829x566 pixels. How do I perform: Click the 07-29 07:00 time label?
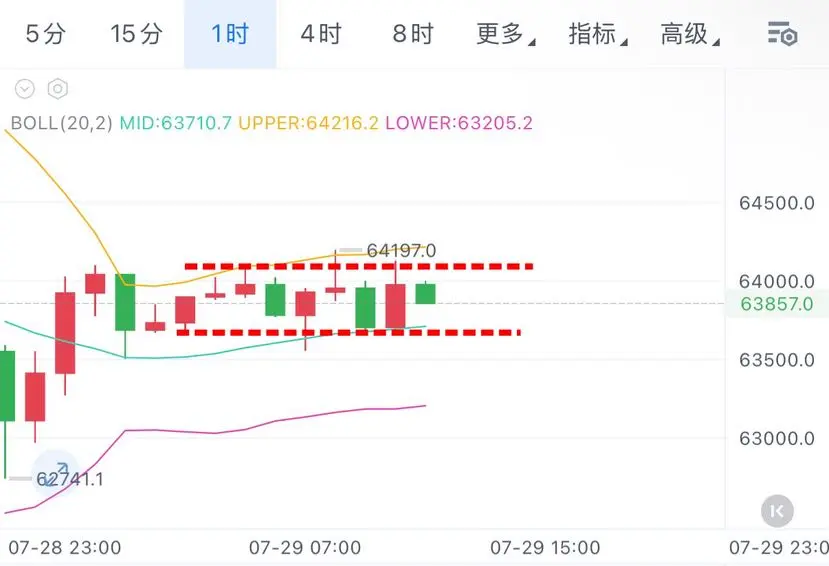coord(305,548)
